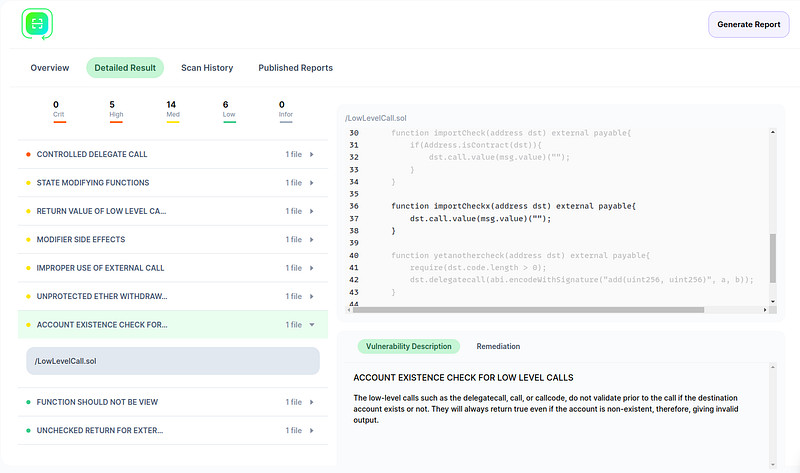The image size is (800, 473).
Task: Filter by the Crit severity count
Action: [58, 109]
